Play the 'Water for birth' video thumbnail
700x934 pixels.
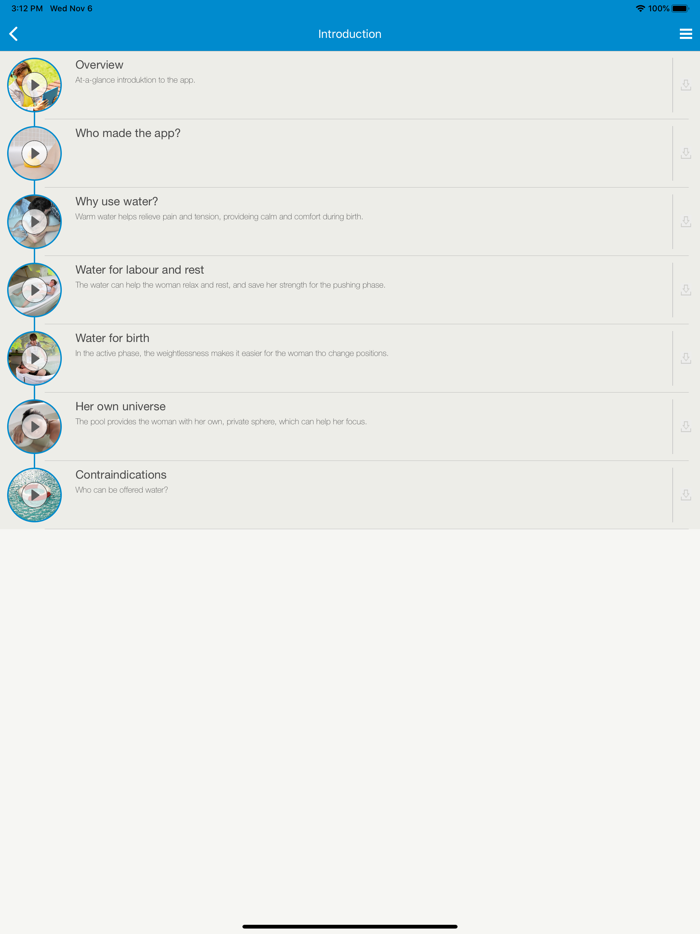tap(35, 358)
